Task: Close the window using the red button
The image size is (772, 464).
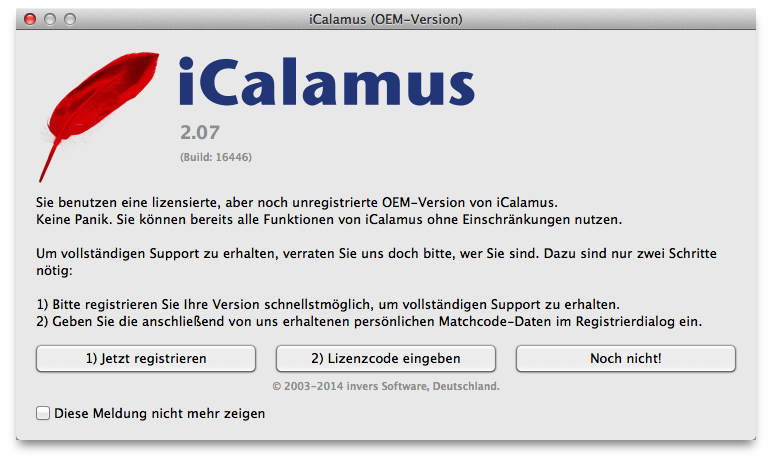Action: [x=30, y=19]
